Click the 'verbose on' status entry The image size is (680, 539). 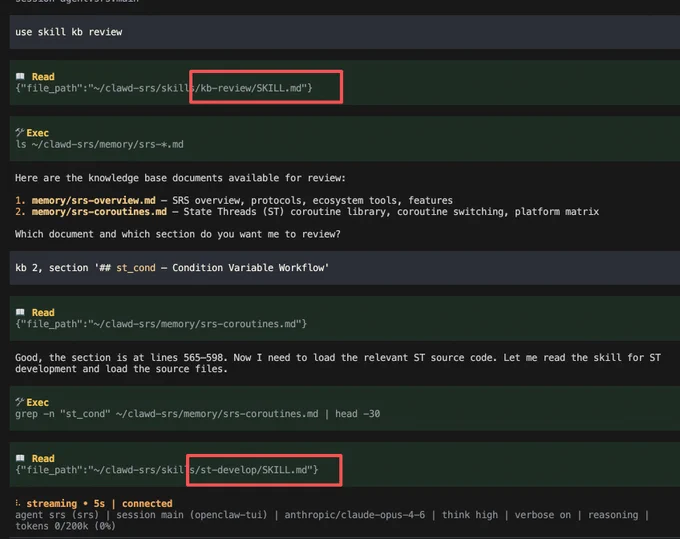coord(543,515)
